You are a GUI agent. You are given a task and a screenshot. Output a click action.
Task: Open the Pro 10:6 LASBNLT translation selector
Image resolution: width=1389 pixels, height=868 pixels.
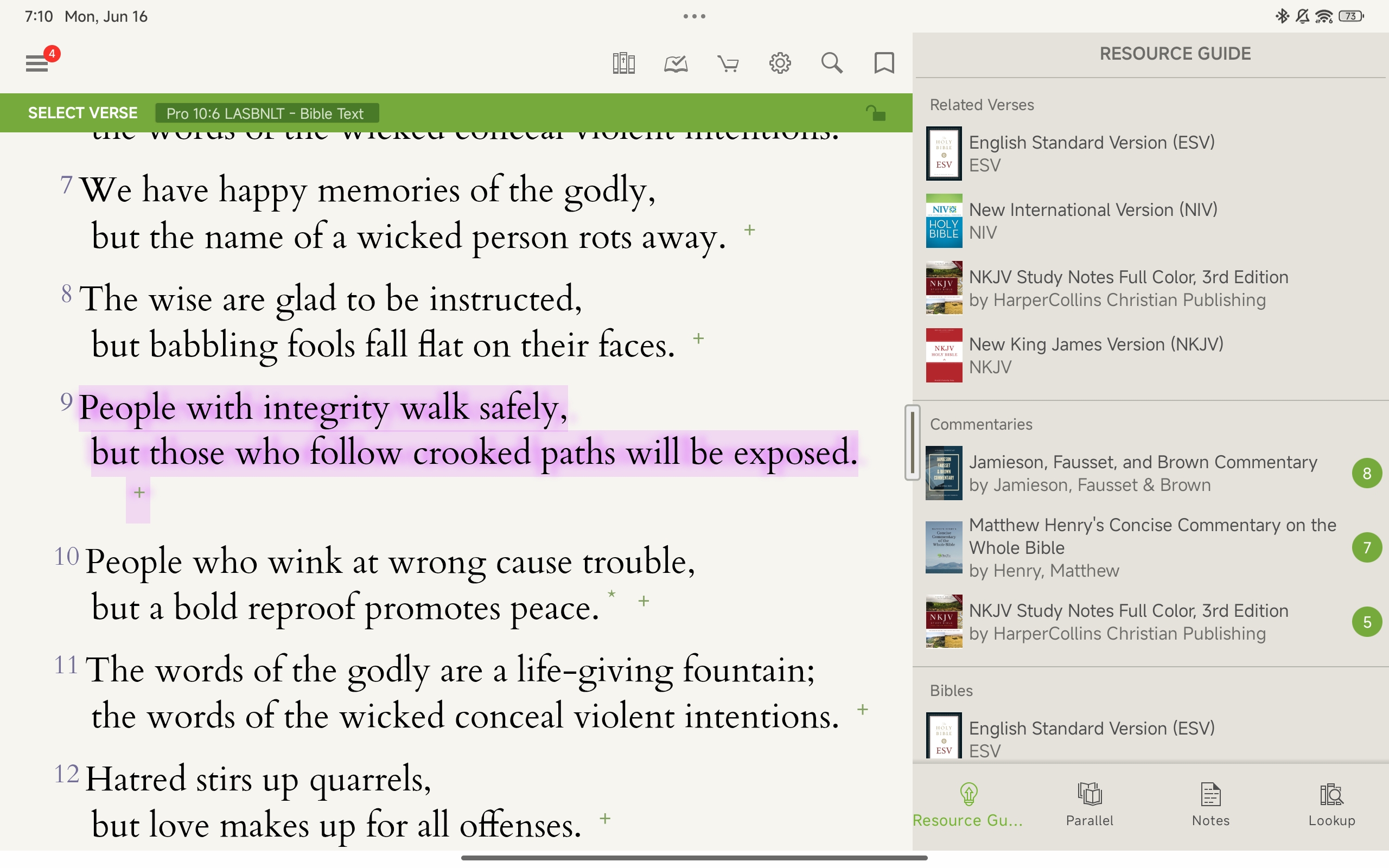267,112
